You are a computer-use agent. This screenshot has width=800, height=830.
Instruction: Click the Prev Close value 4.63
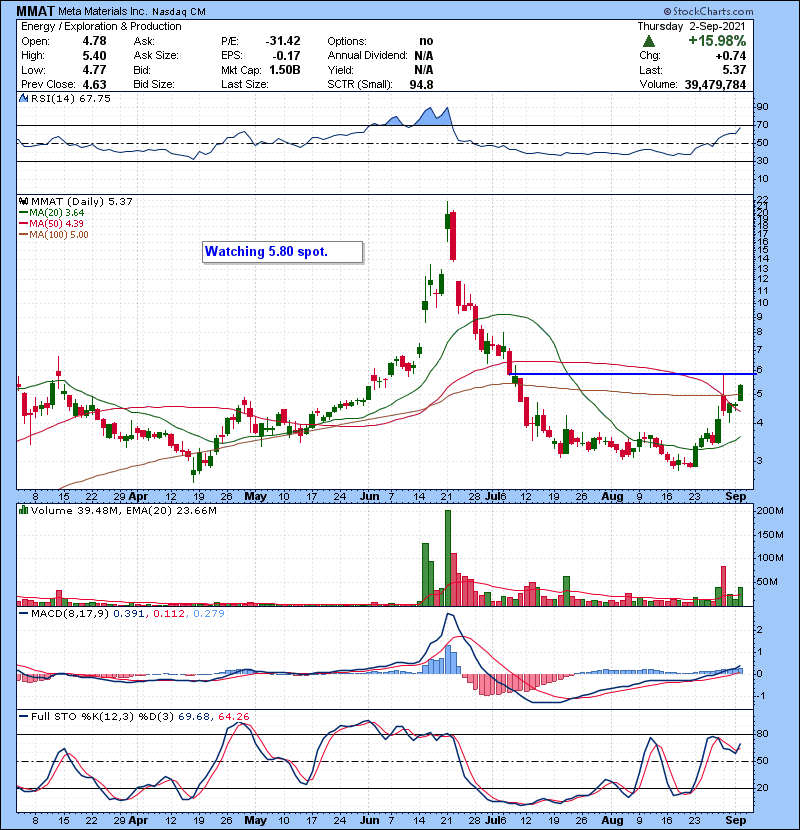pos(94,85)
